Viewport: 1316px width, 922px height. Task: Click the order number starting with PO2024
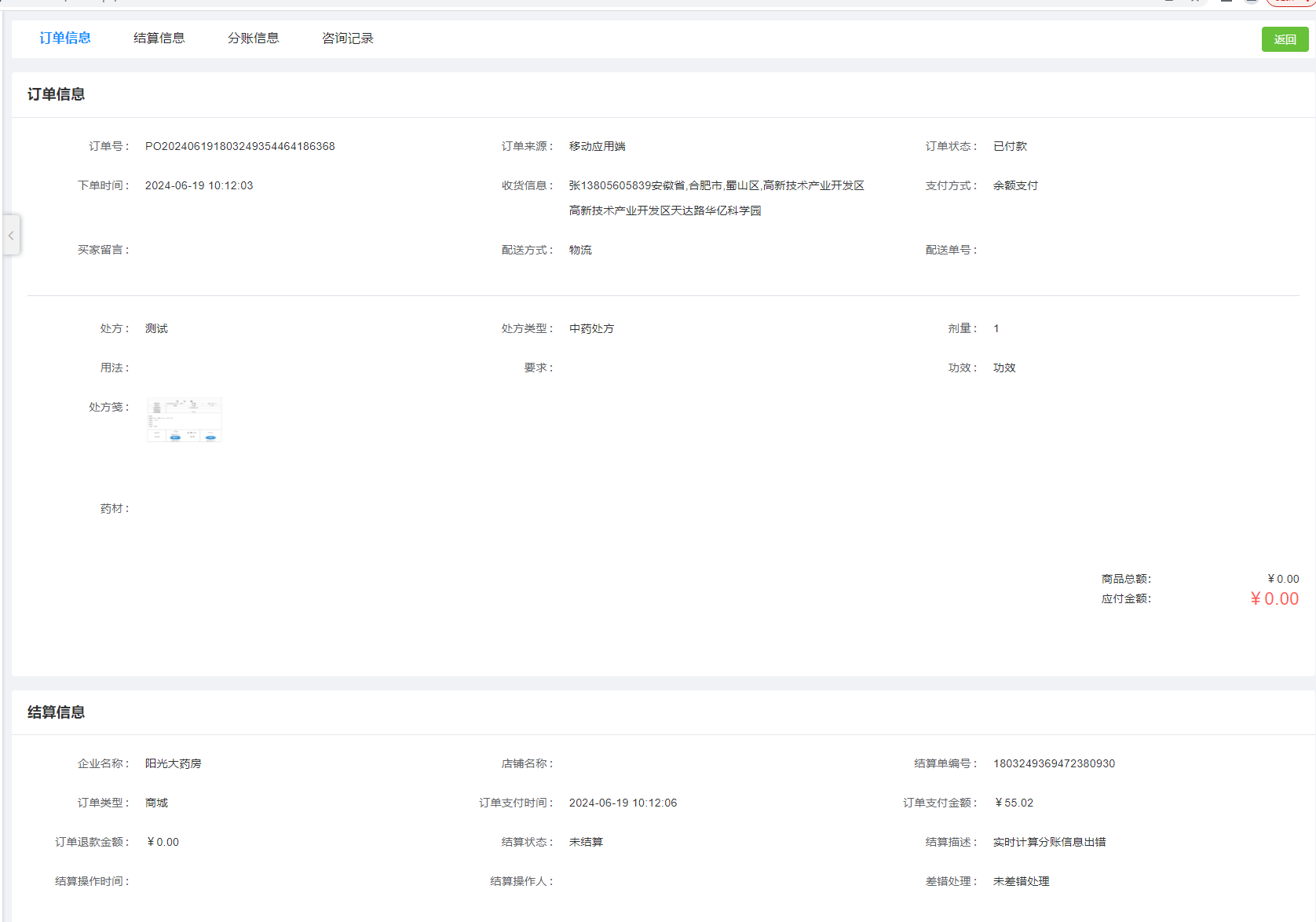pos(239,146)
